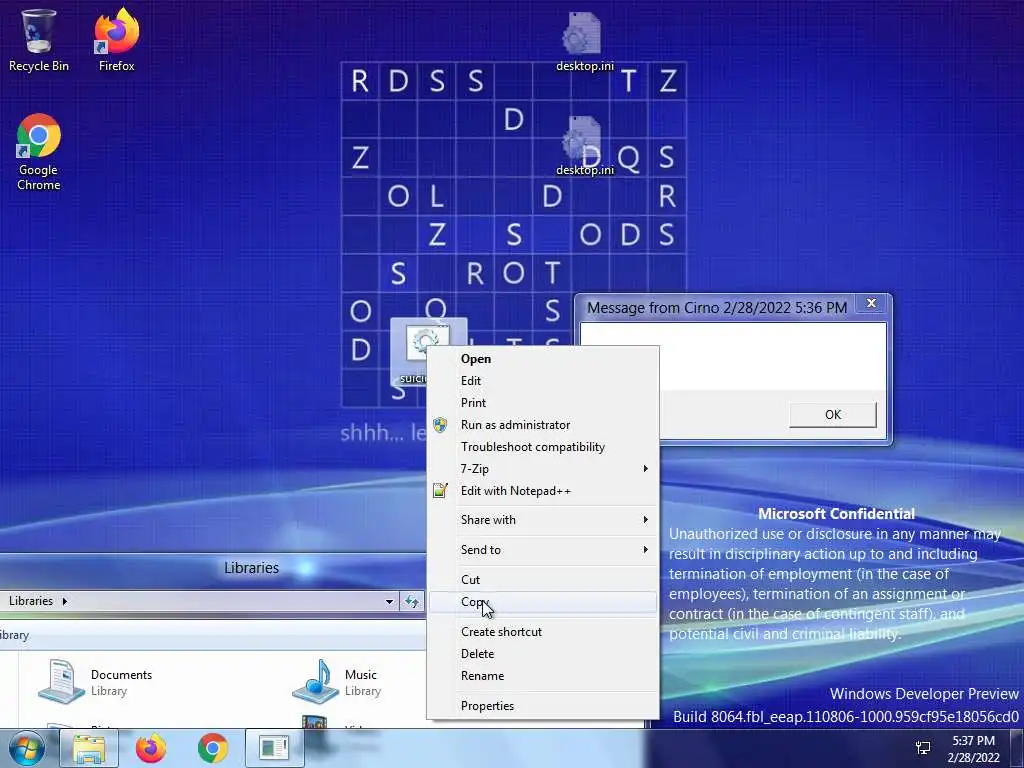Viewport: 1024px width, 768px height.
Task: Choose Edit from the context menu
Action: (542, 381)
